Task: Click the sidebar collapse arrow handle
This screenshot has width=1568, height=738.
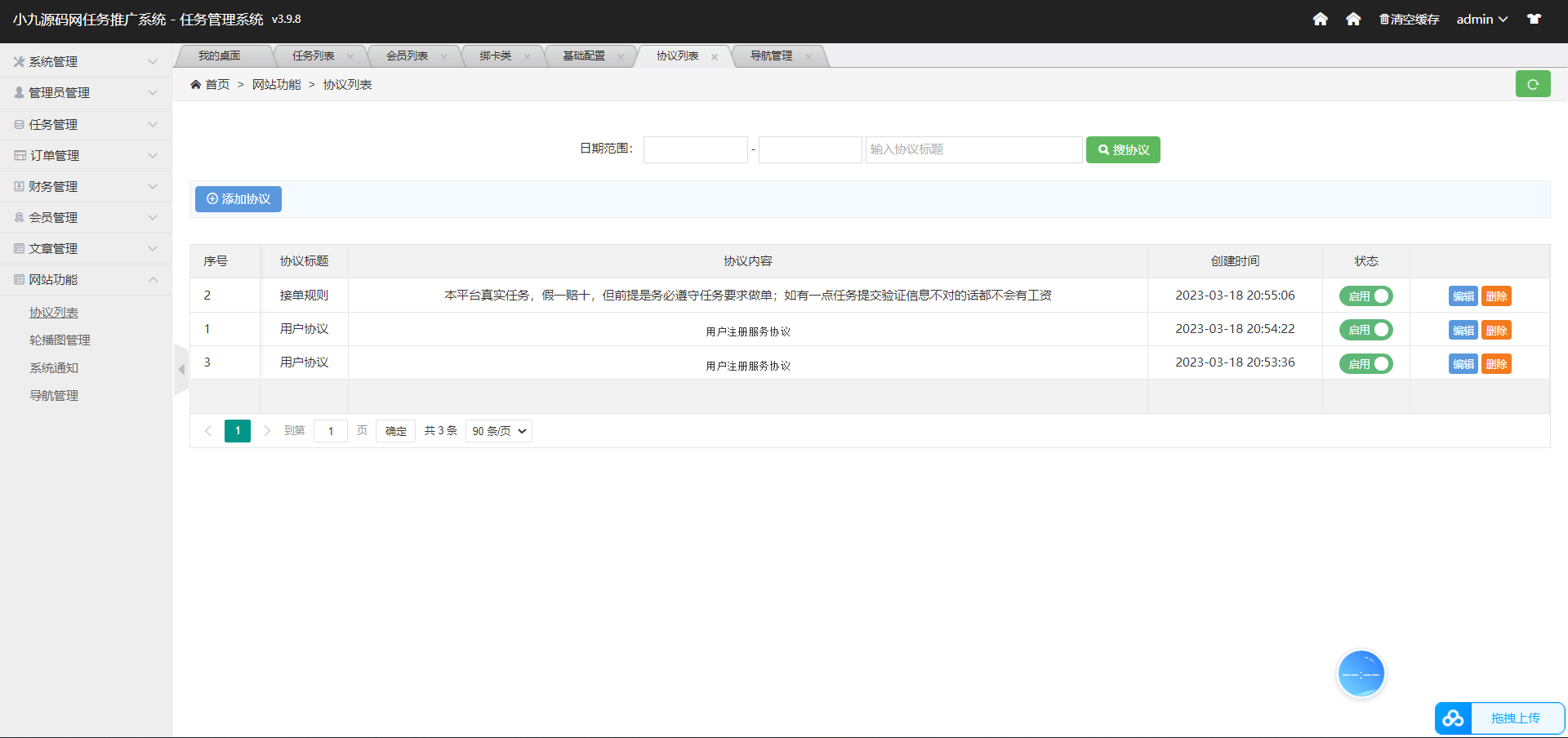Action: (181, 370)
